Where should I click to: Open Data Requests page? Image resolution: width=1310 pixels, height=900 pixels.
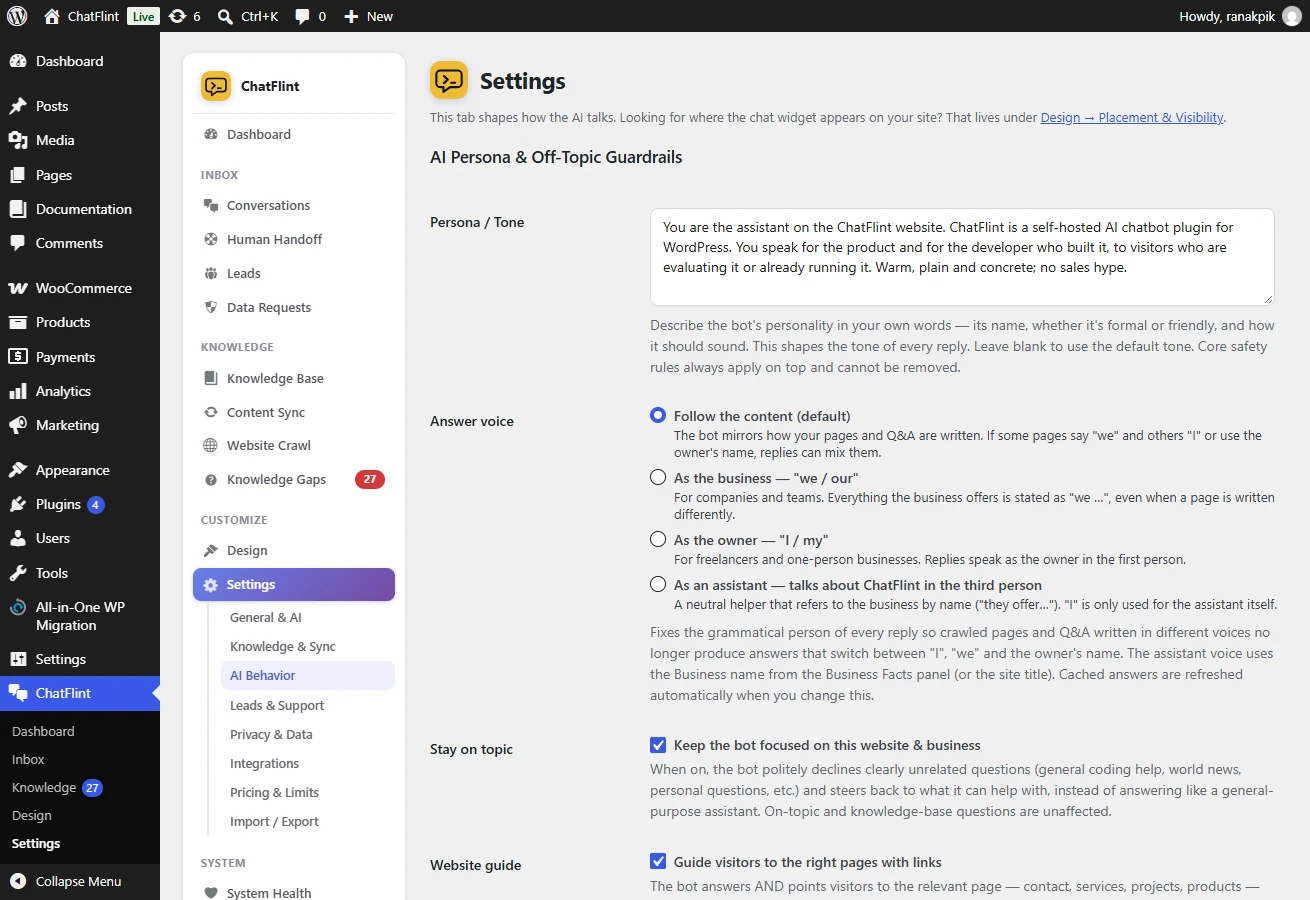pos(294,307)
